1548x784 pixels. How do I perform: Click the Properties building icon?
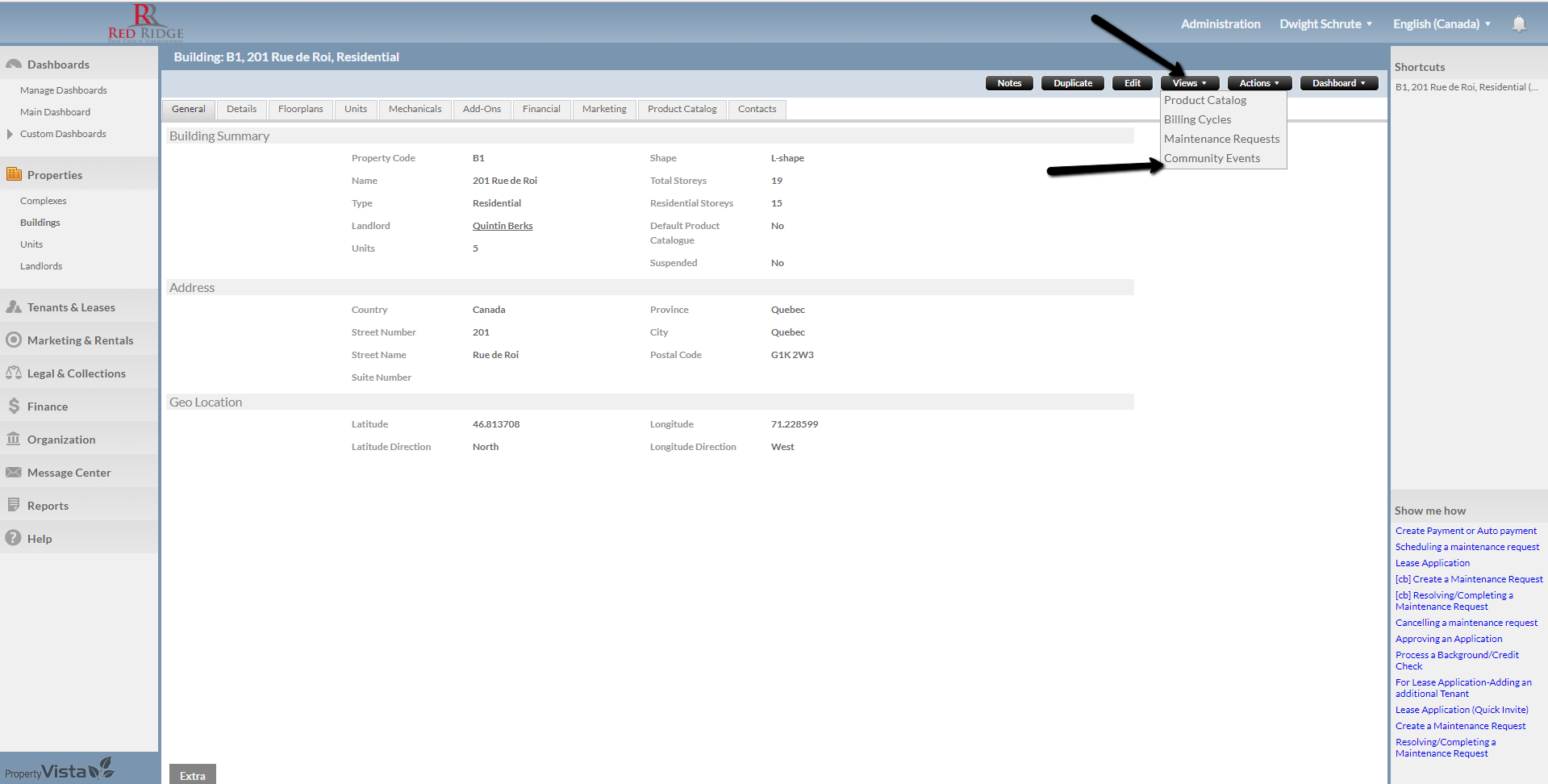[x=14, y=174]
